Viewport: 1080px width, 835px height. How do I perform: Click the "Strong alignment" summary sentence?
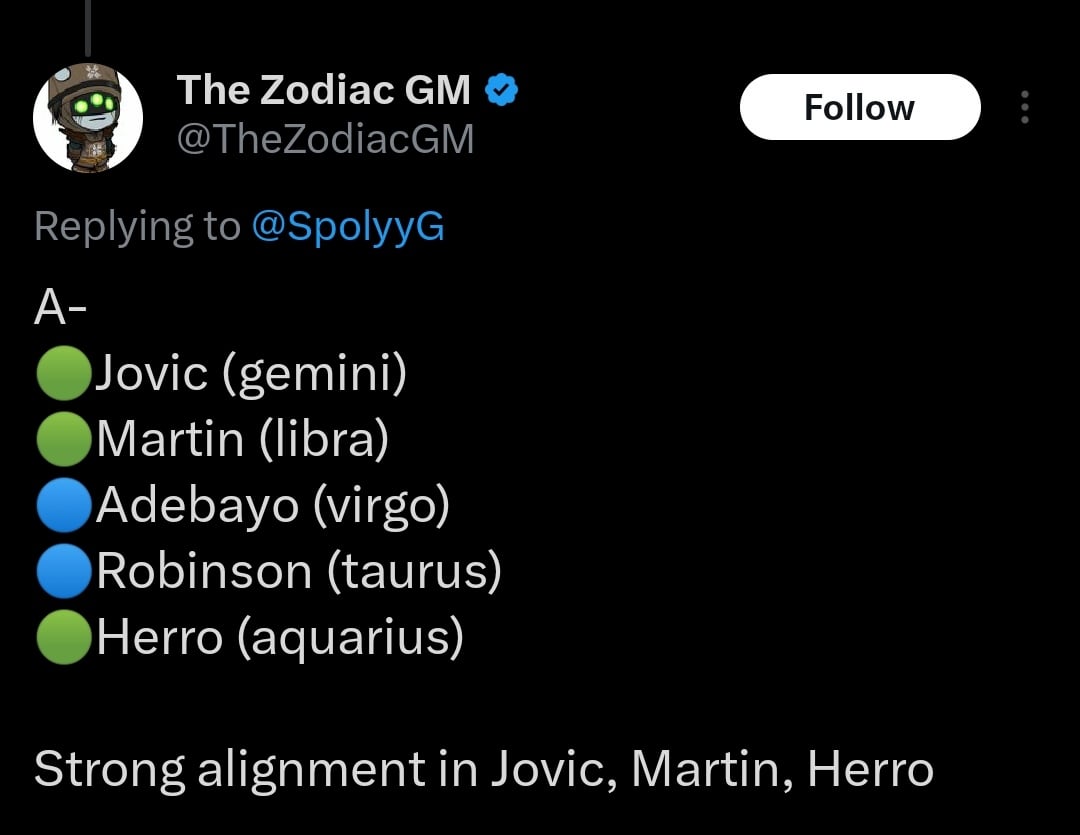[x=484, y=770]
